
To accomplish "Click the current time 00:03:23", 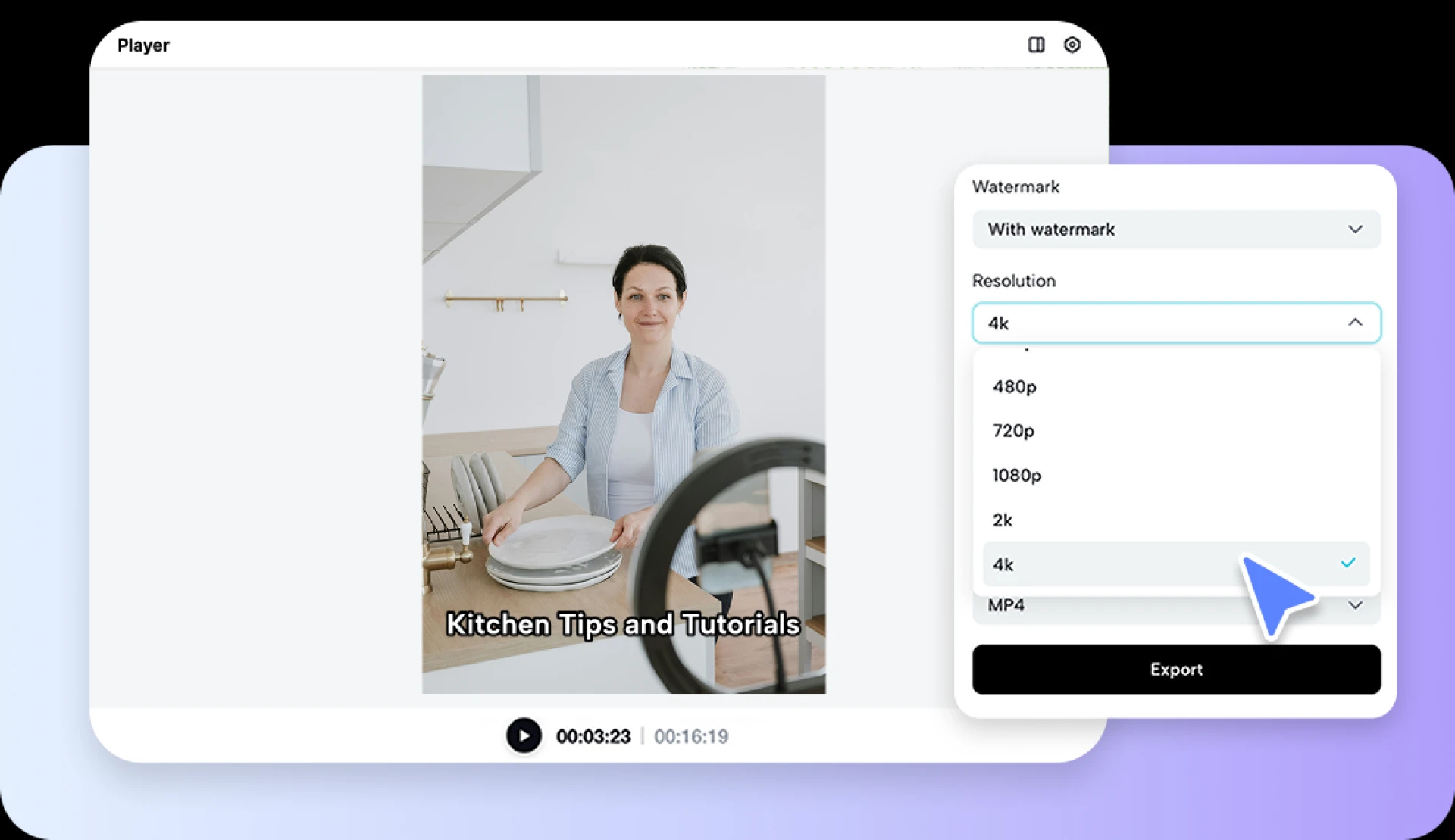I will point(593,735).
